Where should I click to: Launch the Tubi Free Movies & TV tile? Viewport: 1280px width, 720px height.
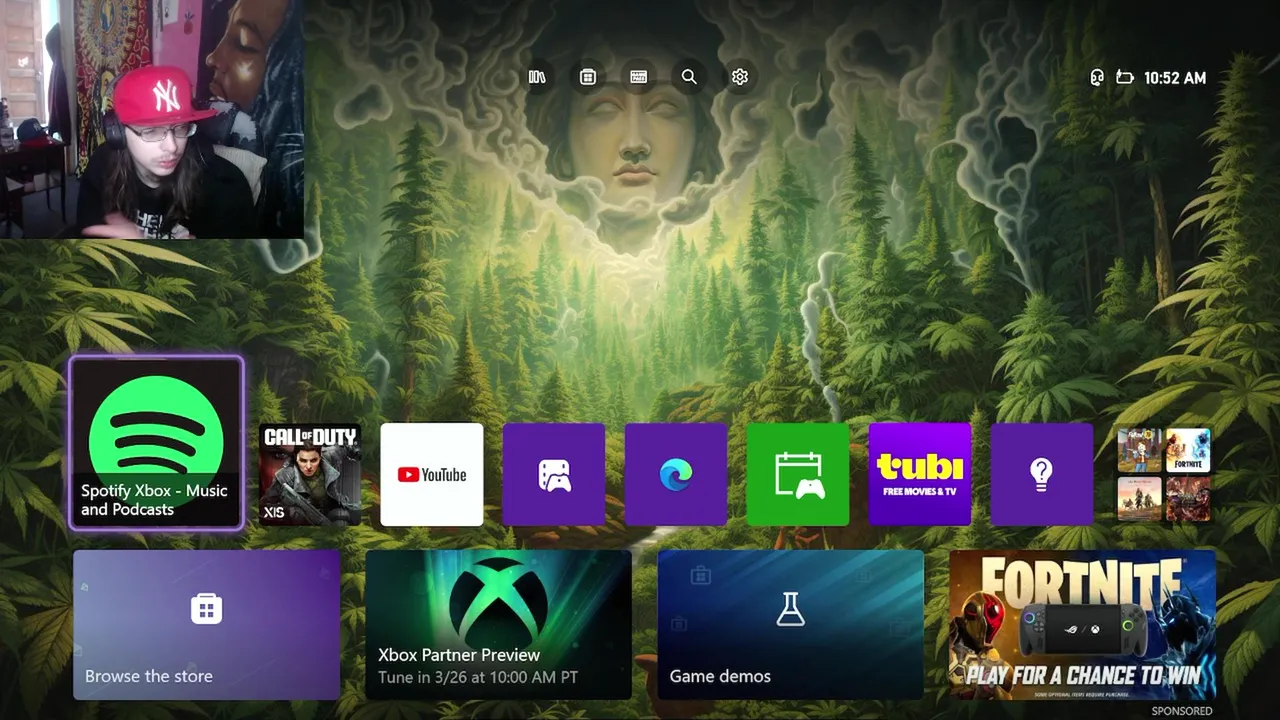(x=920, y=474)
